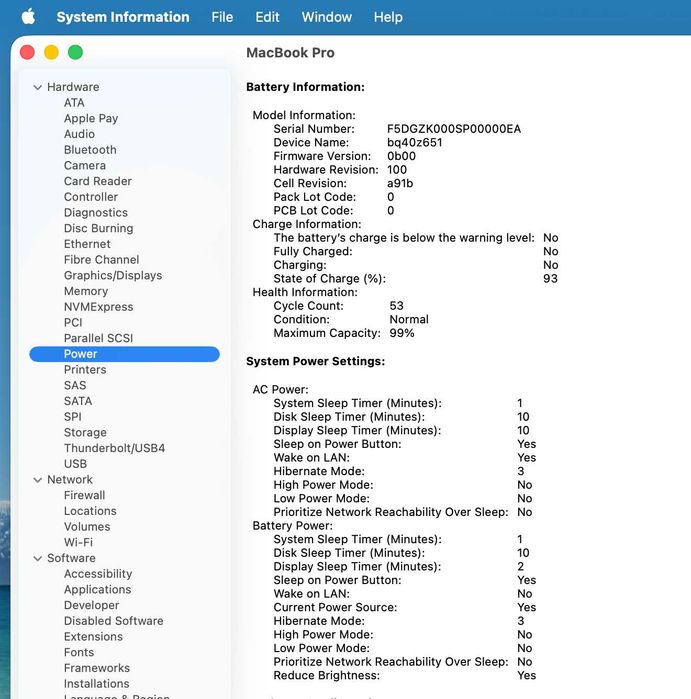Select Storage in the sidebar

click(85, 432)
